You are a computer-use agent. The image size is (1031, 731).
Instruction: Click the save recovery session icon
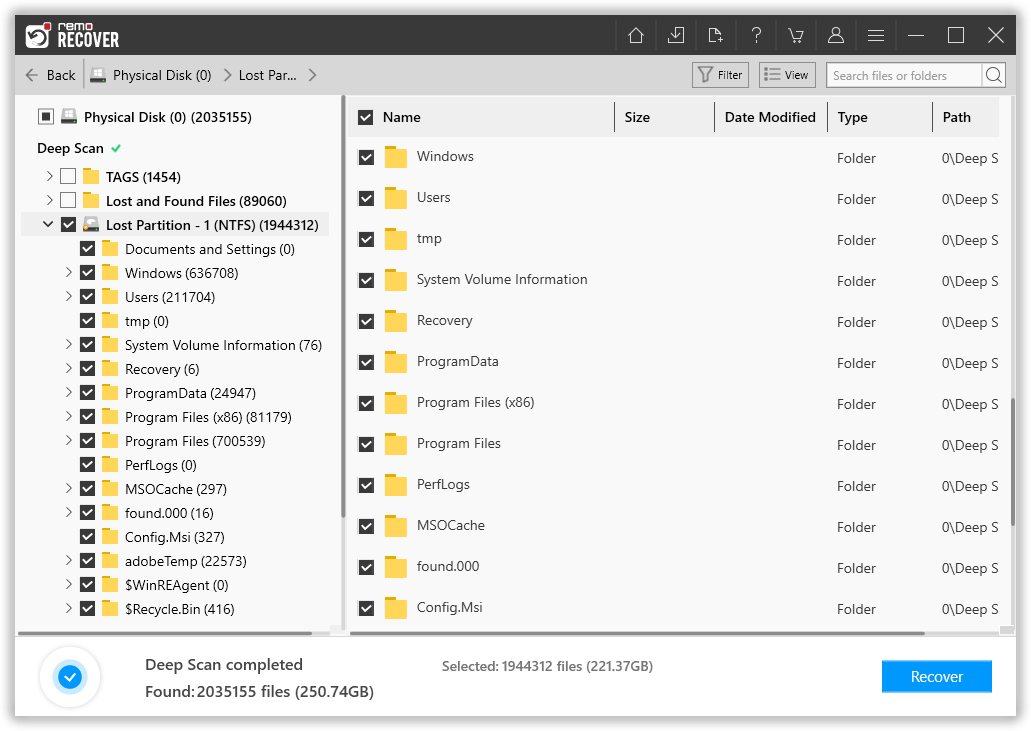tap(676, 34)
